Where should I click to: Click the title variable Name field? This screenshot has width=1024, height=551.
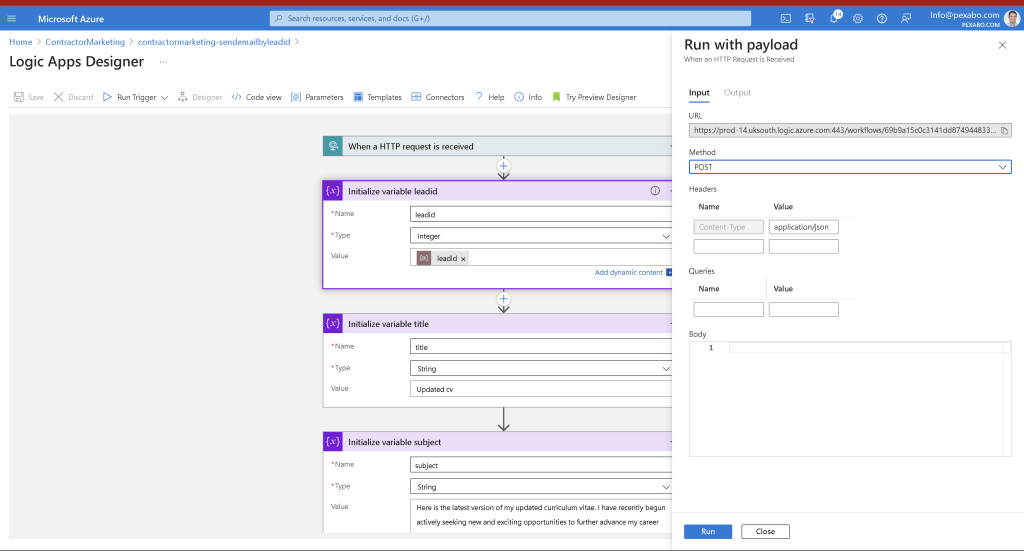pos(541,347)
